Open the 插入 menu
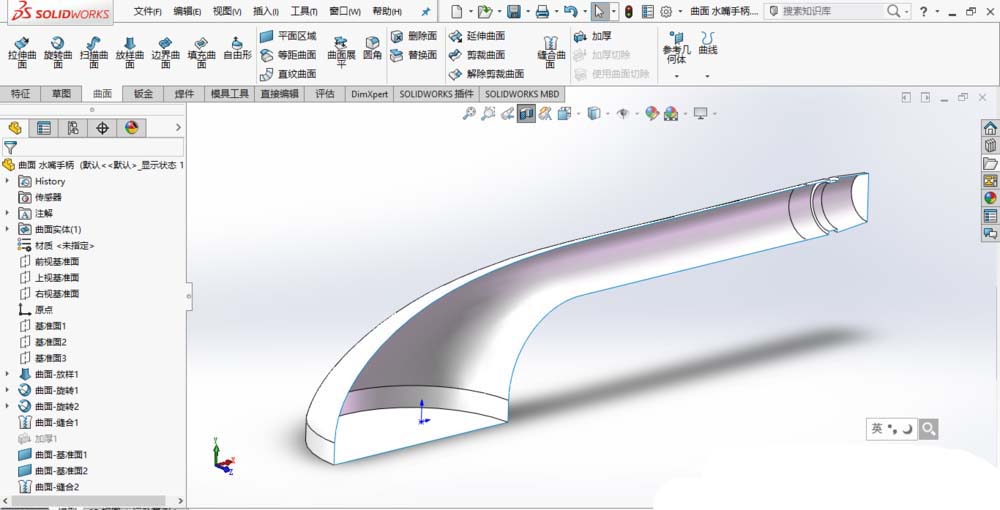The height and width of the screenshot is (510, 1000). coord(266,11)
